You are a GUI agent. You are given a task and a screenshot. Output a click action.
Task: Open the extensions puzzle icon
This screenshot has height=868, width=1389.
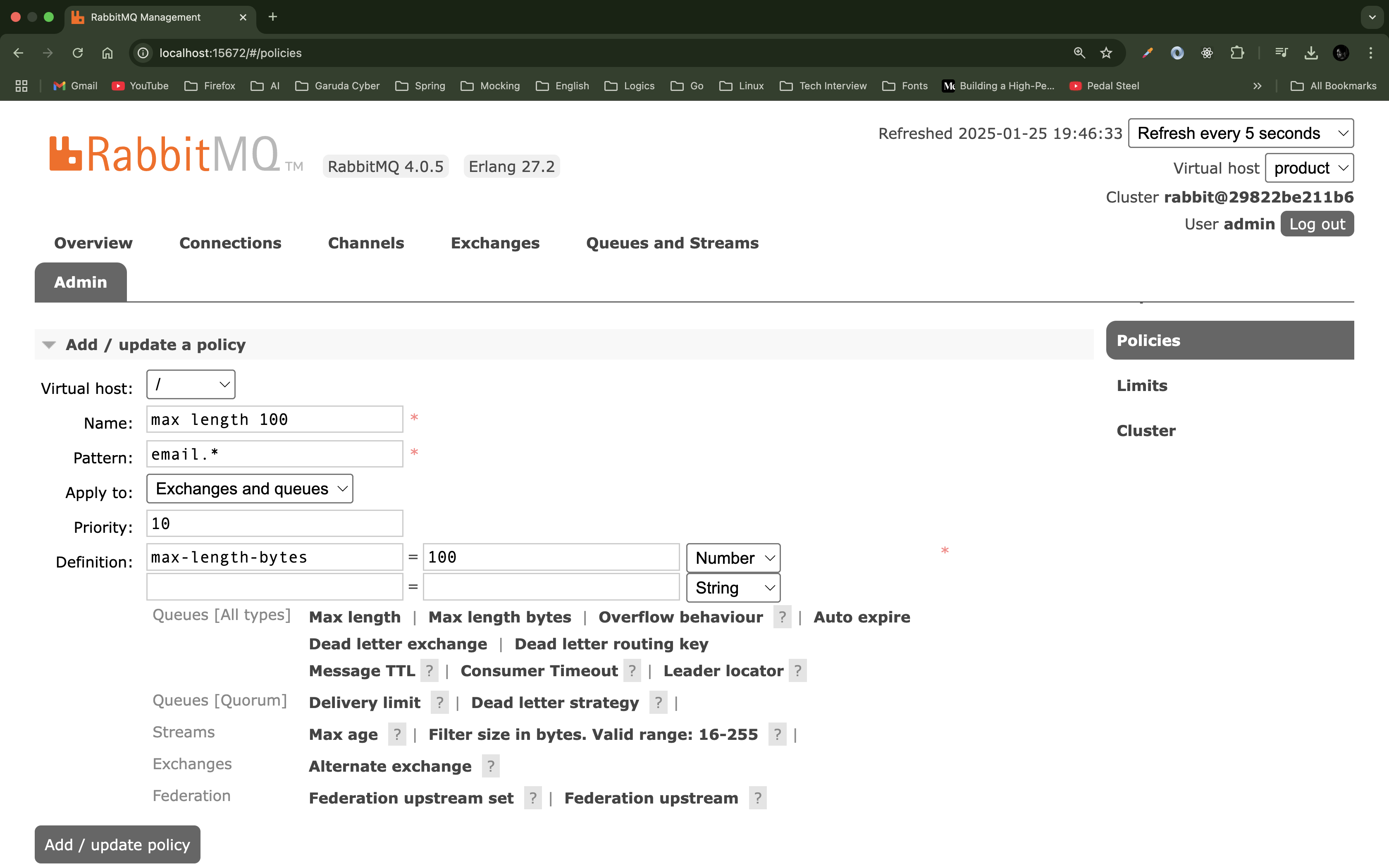coord(1237,53)
